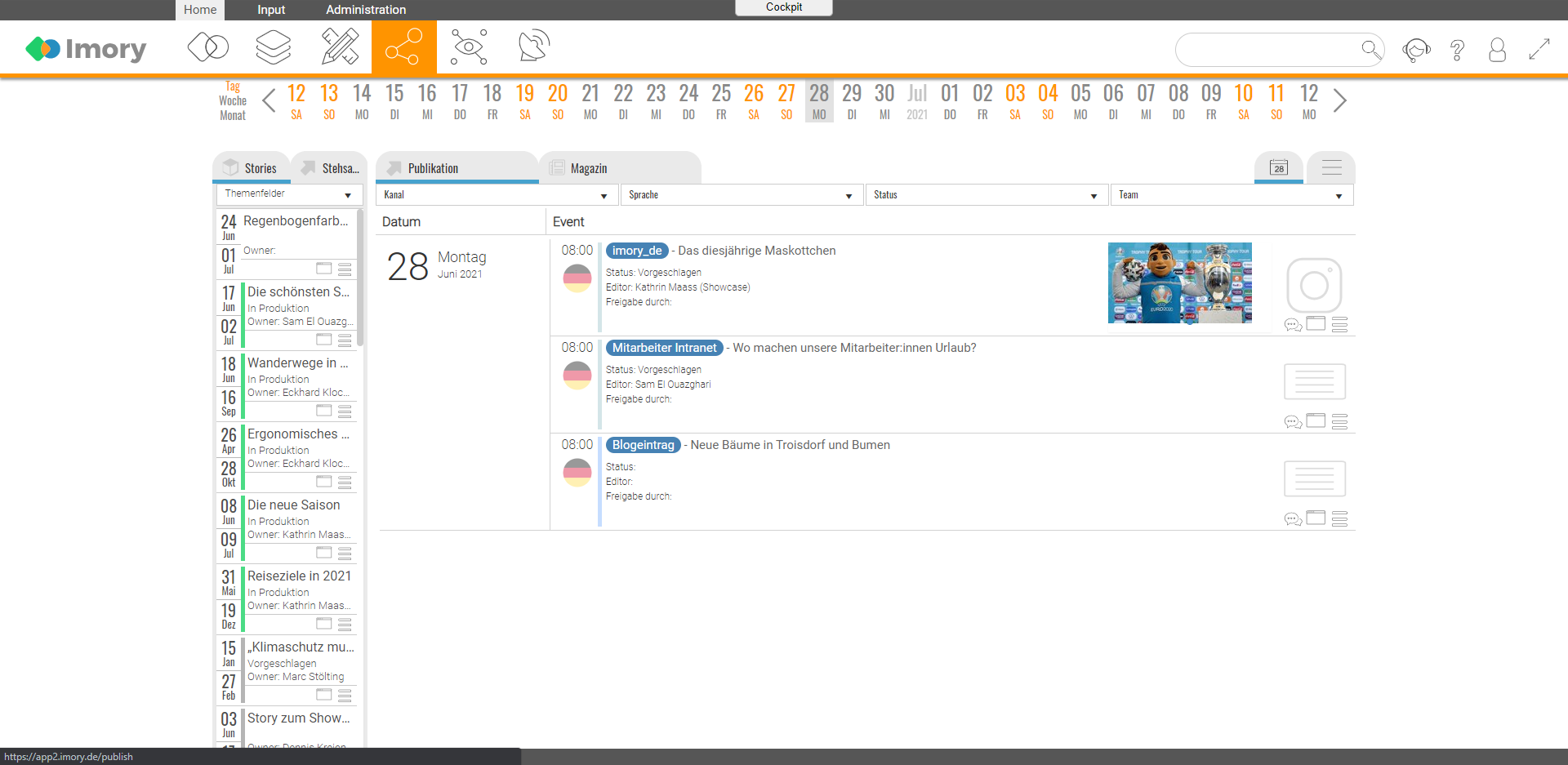Open the overlapping circles topics icon
This screenshot has width=1568, height=765.
tap(208, 47)
